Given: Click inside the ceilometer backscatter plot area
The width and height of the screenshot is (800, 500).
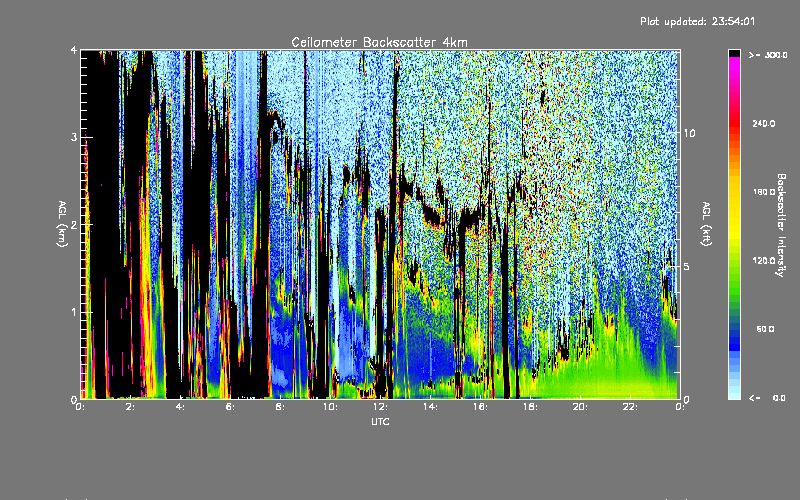Looking at the screenshot, I should (380, 224).
